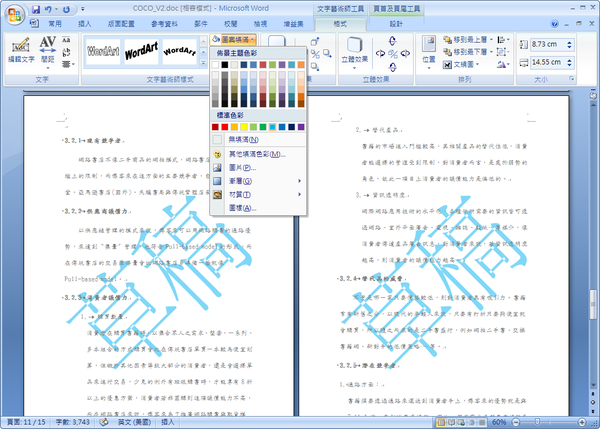Click the page indicator 頁面: 11/15
Viewport: 600px width, 429px height.
click(26, 422)
